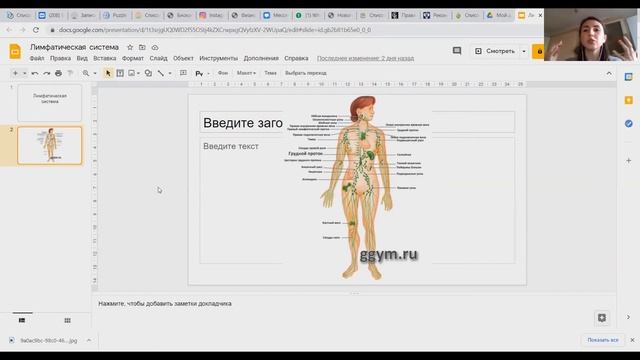Open comment history icon
Screen dimensions: 640x360
(x=457, y=51)
